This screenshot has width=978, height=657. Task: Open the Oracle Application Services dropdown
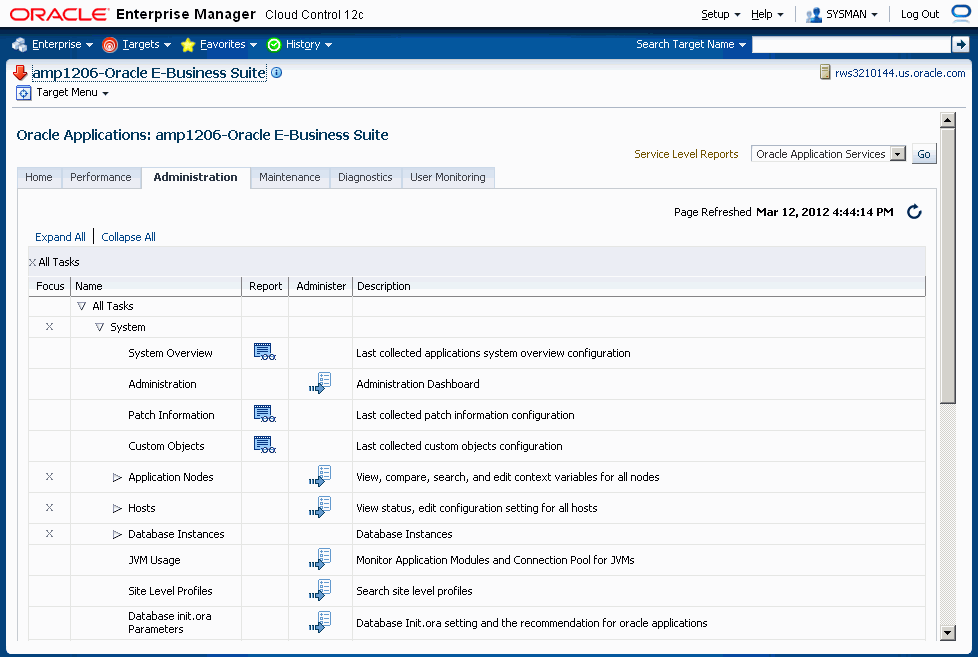pos(828,154)
